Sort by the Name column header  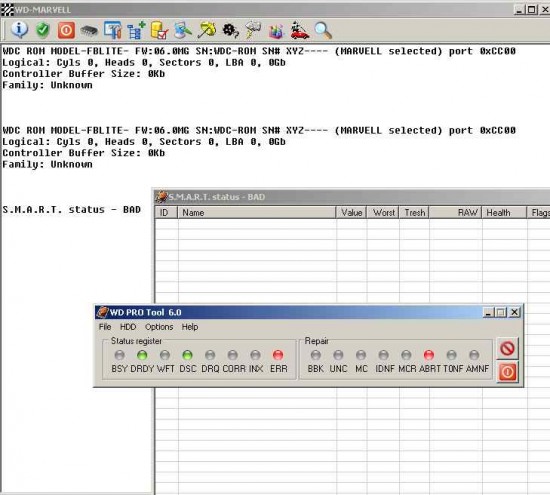(x=257, y=212)
